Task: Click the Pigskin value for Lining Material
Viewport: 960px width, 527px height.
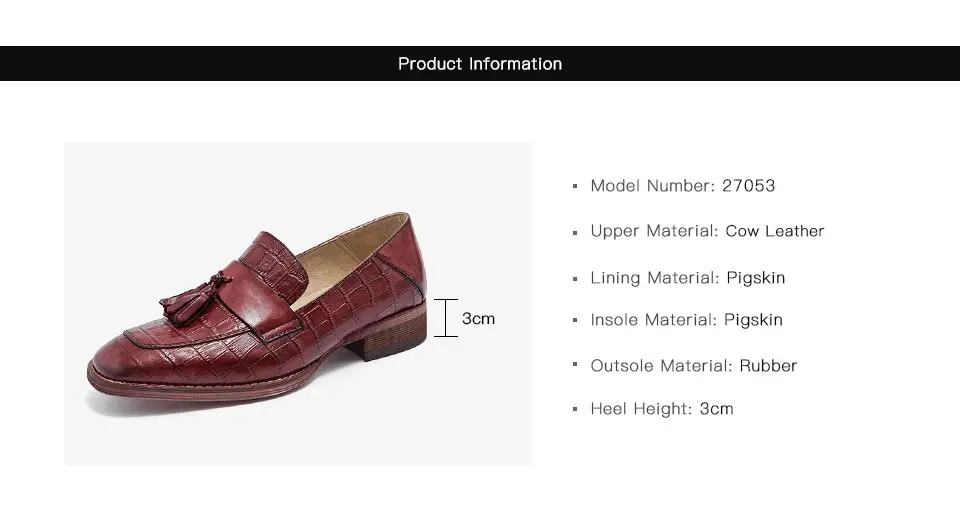Action: [756, 278]
